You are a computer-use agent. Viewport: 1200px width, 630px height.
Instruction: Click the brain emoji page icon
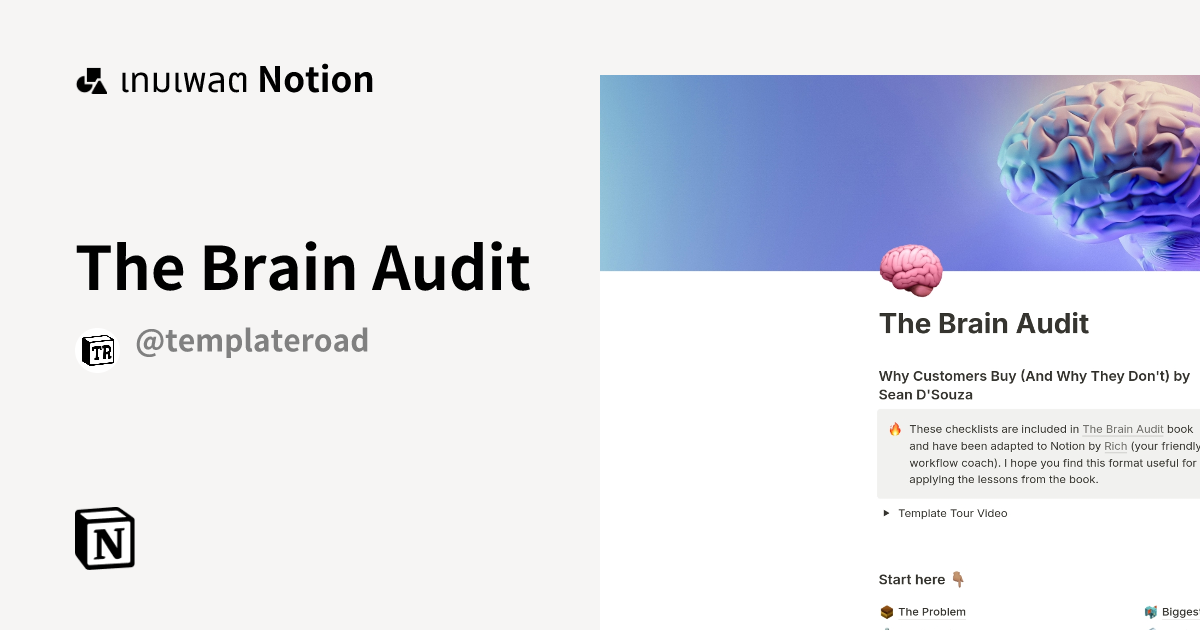point(911,268)
